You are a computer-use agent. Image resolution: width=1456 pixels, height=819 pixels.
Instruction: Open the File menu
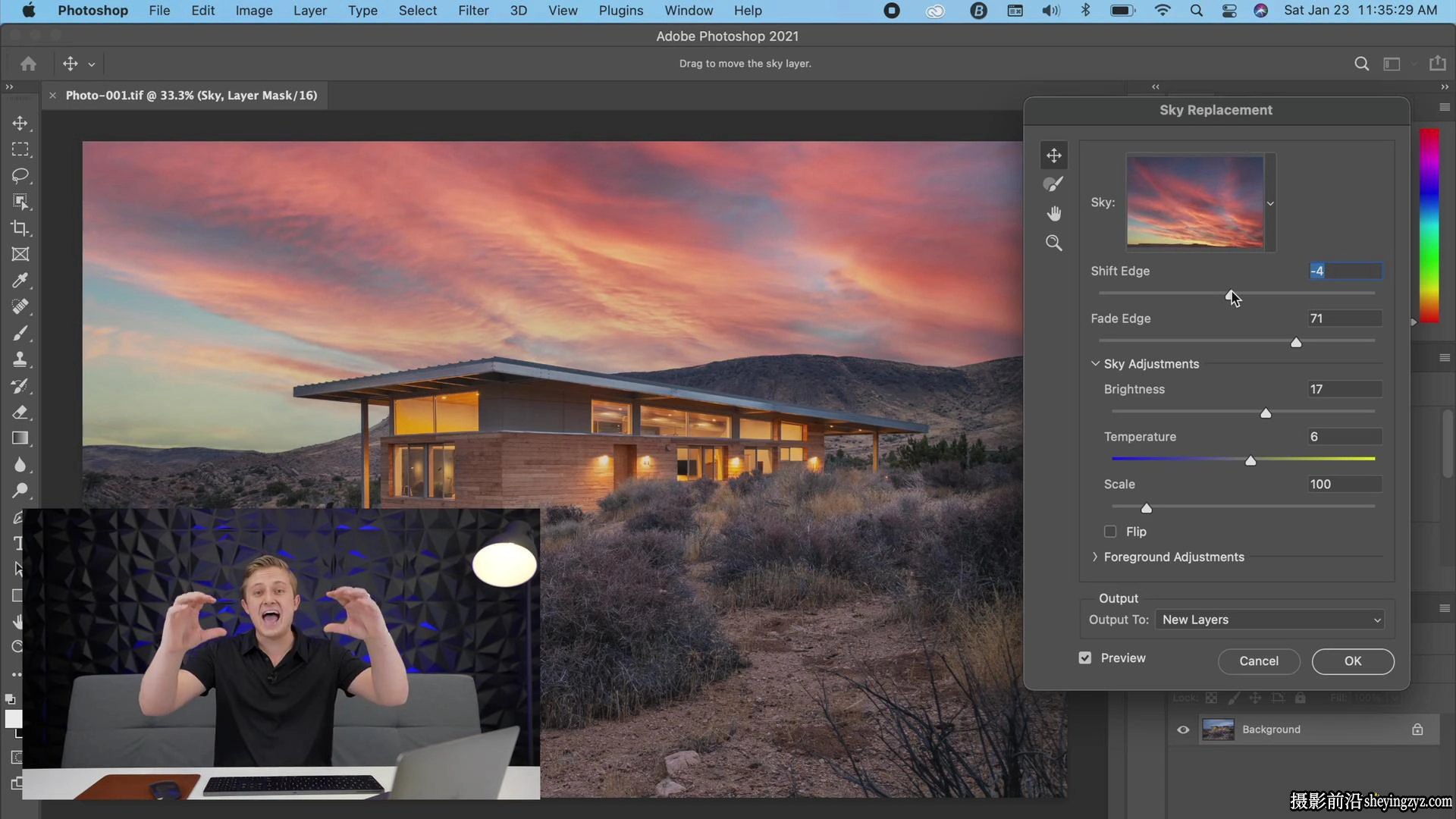click(x=159, y=11)
